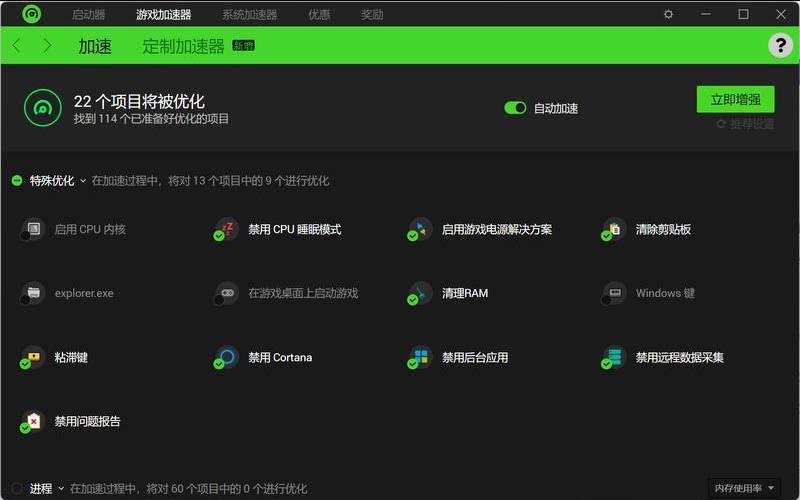Toggle the 特殊优化 group green checkbox
800x500 pixels.
(x=17, y=181)
